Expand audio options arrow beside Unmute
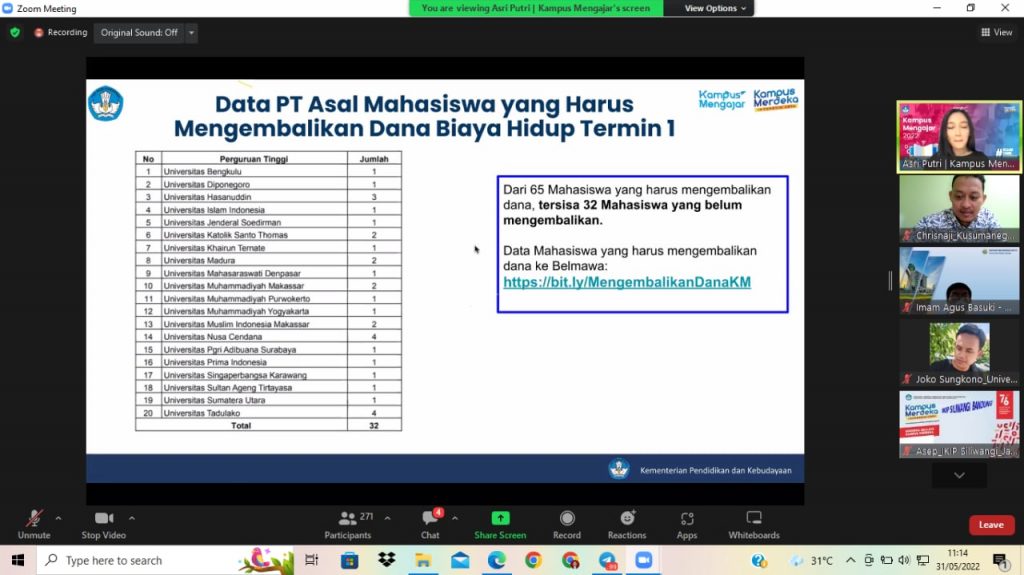1024x575 pixels. pos(58,518)
